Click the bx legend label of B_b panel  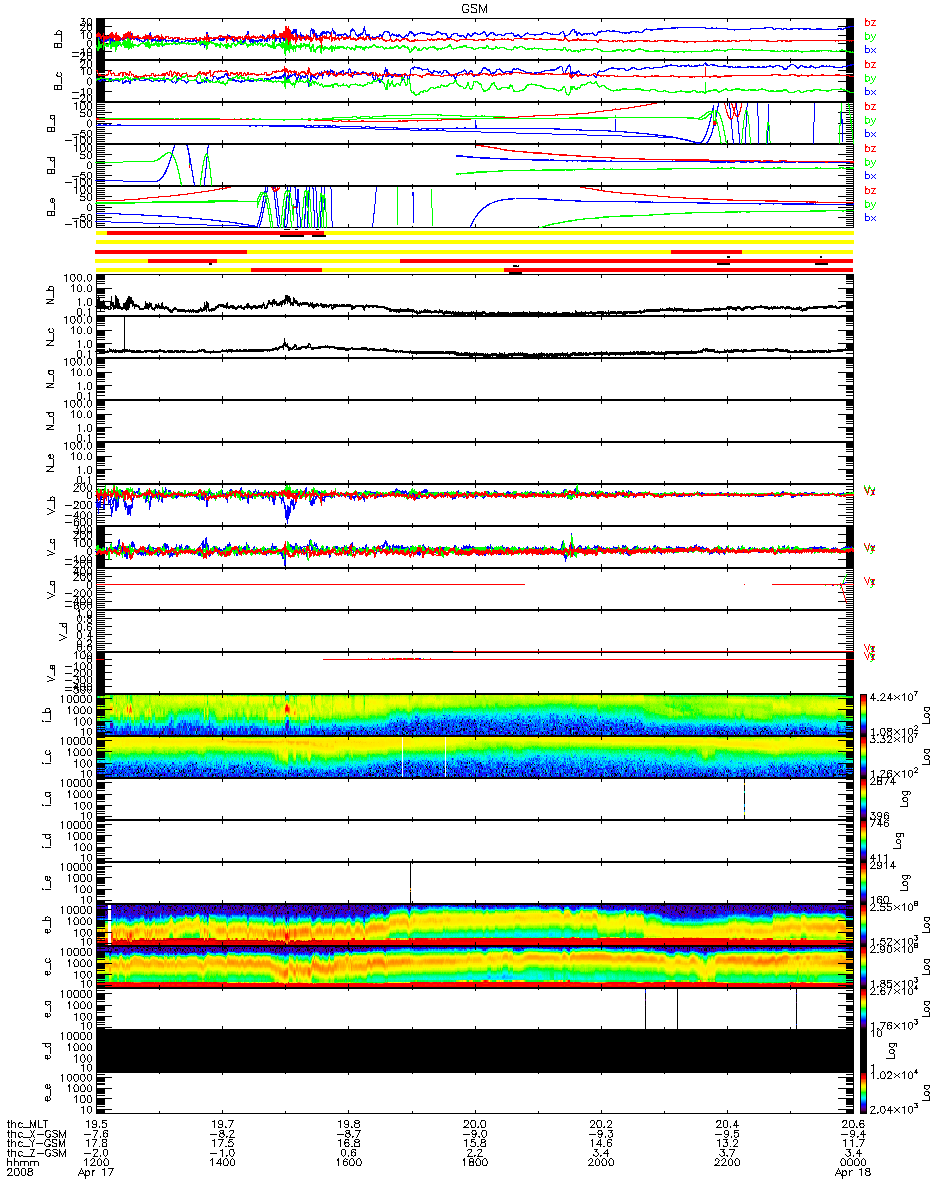point(870,49)
